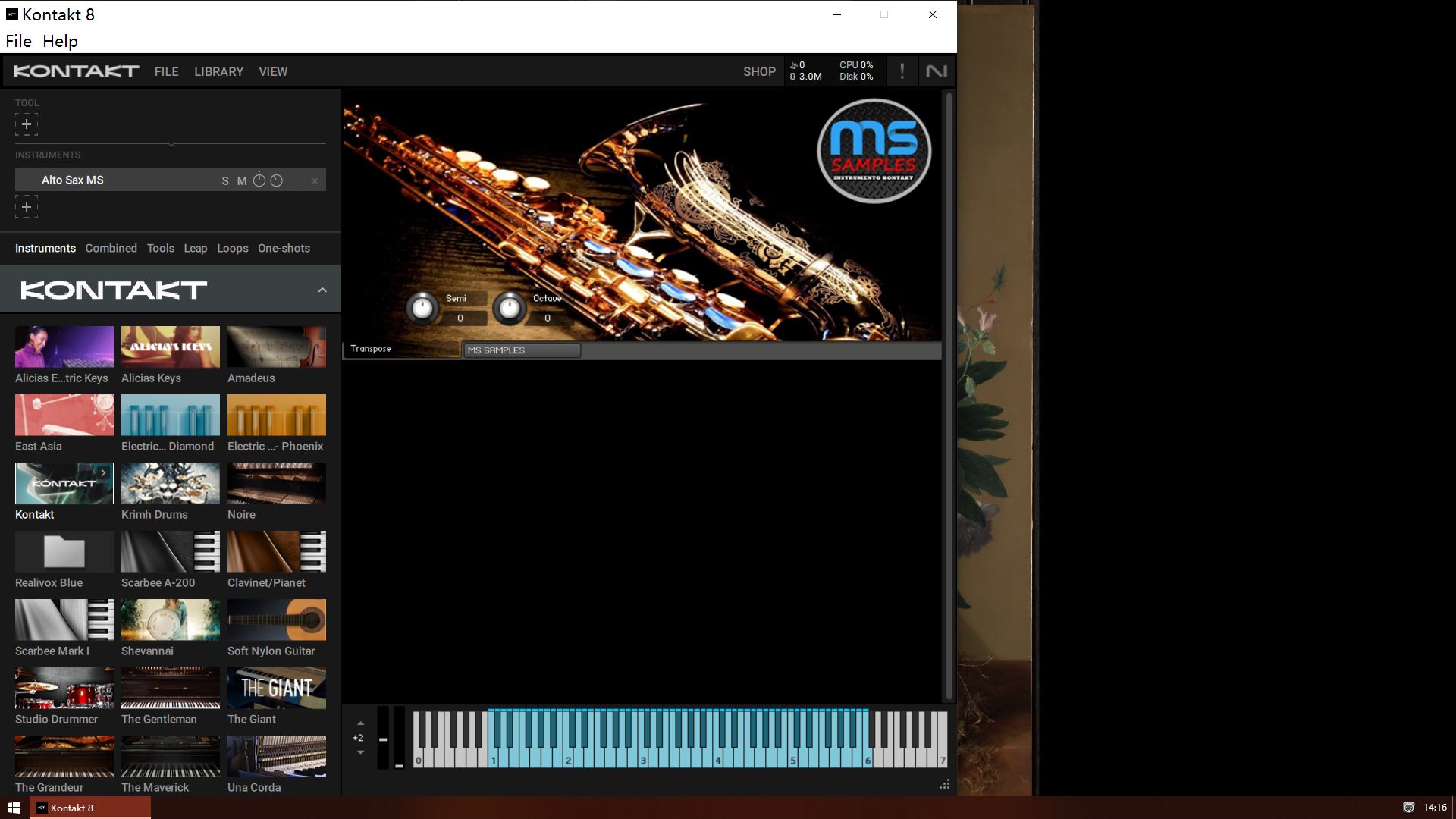Switch to the Leap tab
The image size is (1456, 819).
tap(195, 248)
